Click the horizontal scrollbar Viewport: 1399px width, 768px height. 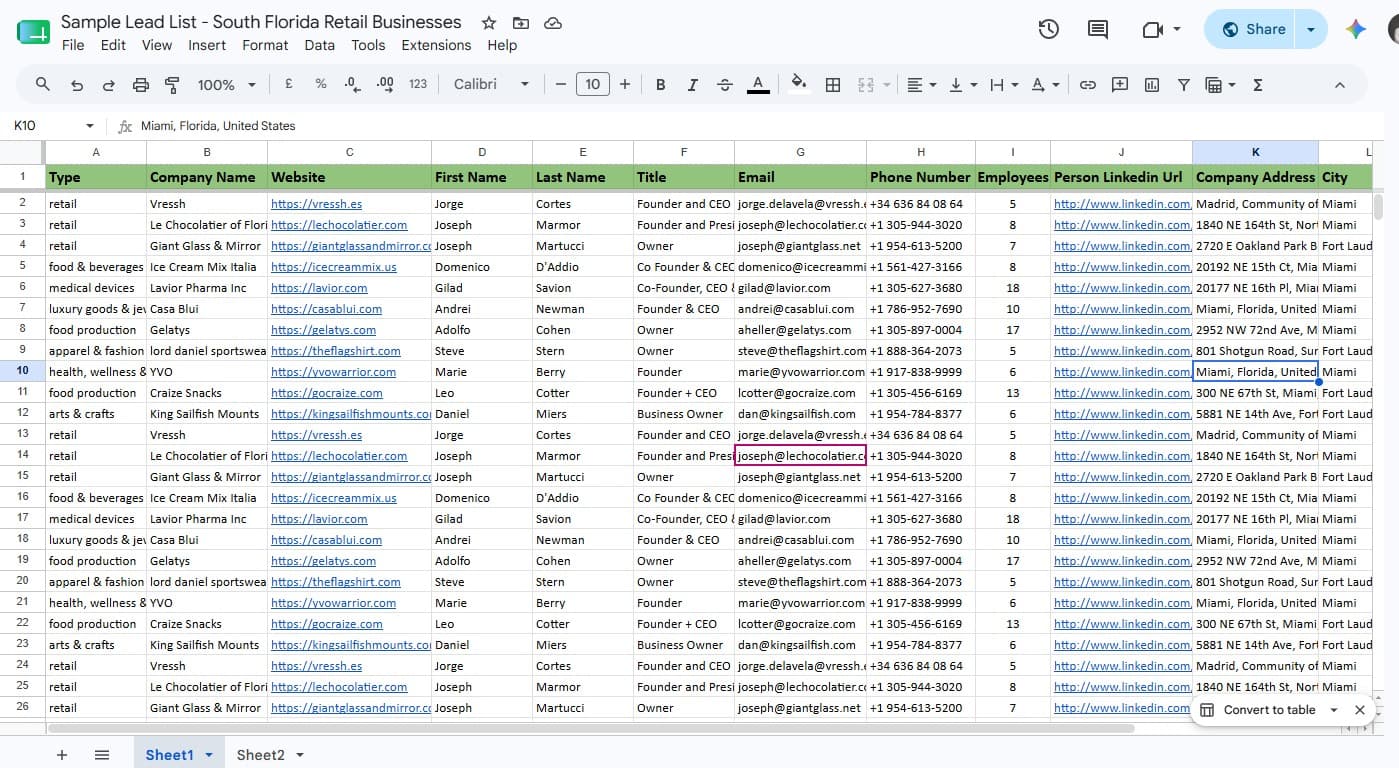(x=590, y=728)
